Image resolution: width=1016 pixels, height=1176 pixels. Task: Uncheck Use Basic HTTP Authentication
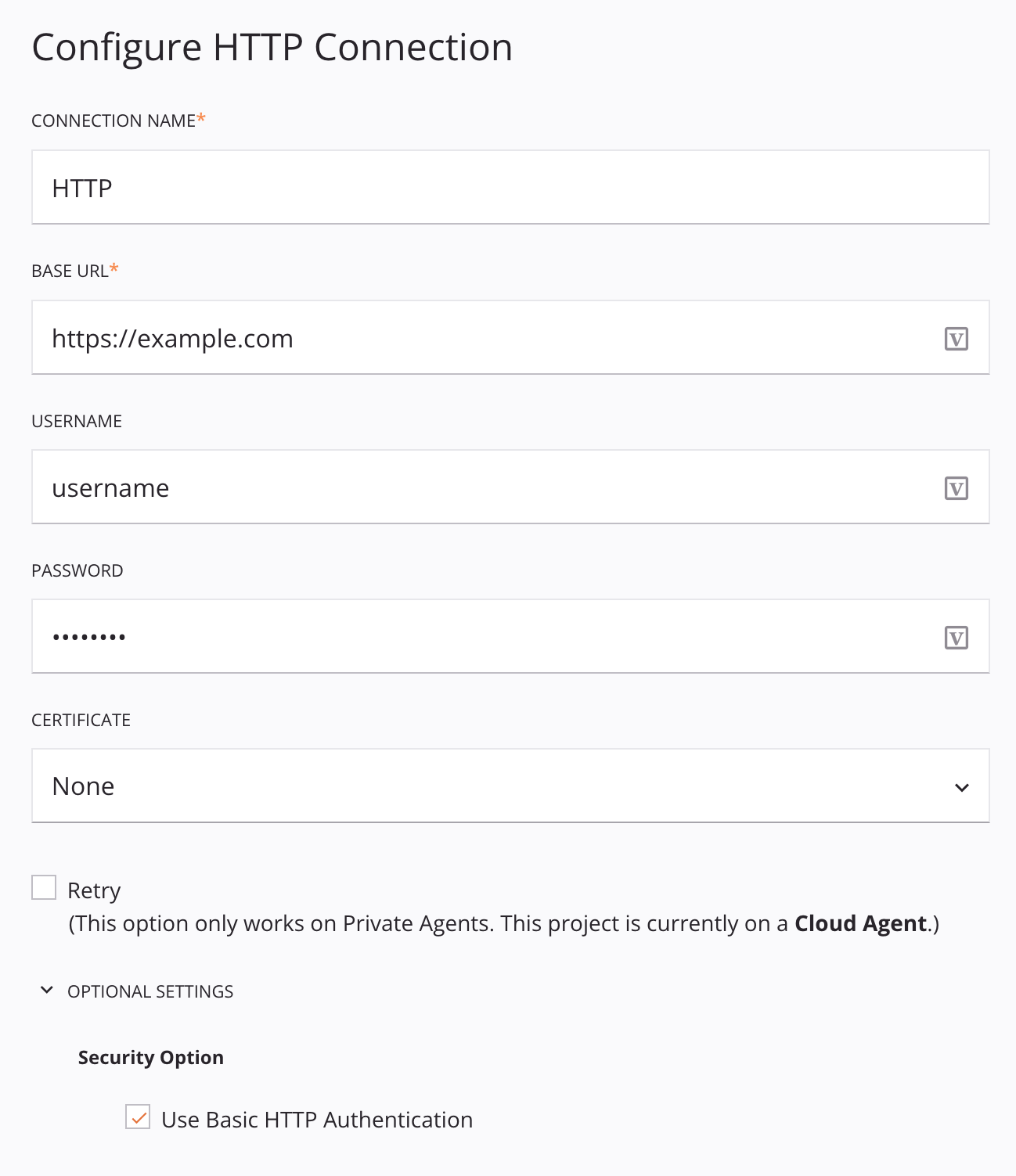pos(138,1119)
